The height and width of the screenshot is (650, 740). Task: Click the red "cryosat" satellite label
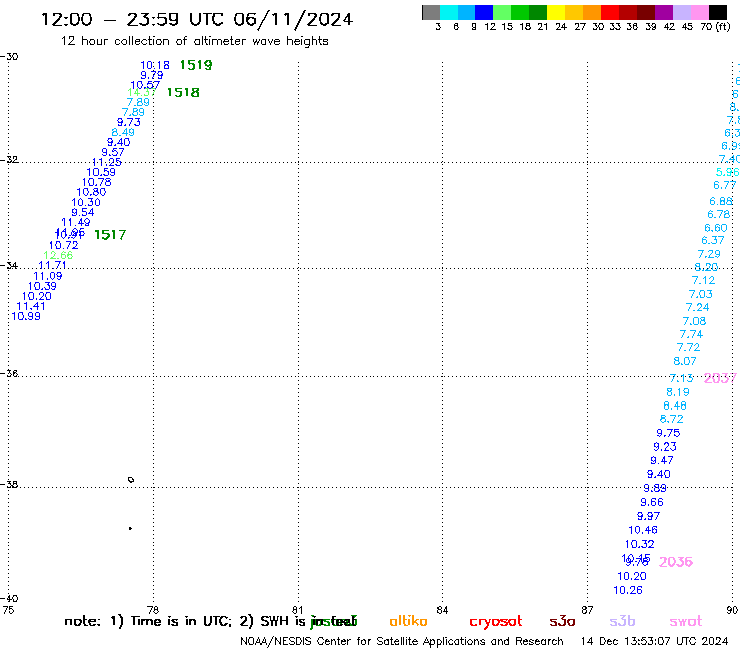click(x=496, y=622)
